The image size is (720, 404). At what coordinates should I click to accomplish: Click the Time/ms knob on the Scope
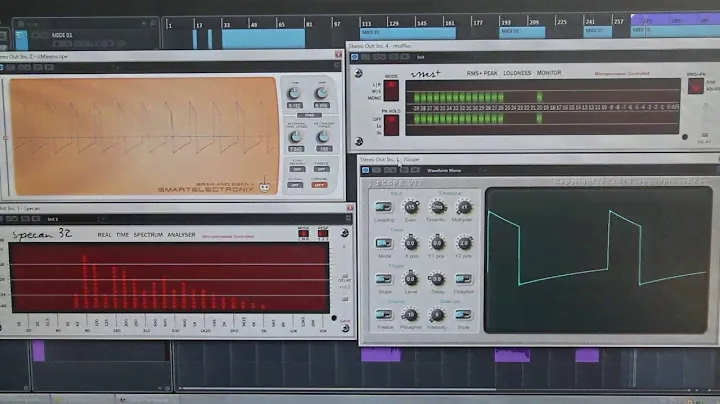pyautogui.click(x=437, y=207)
